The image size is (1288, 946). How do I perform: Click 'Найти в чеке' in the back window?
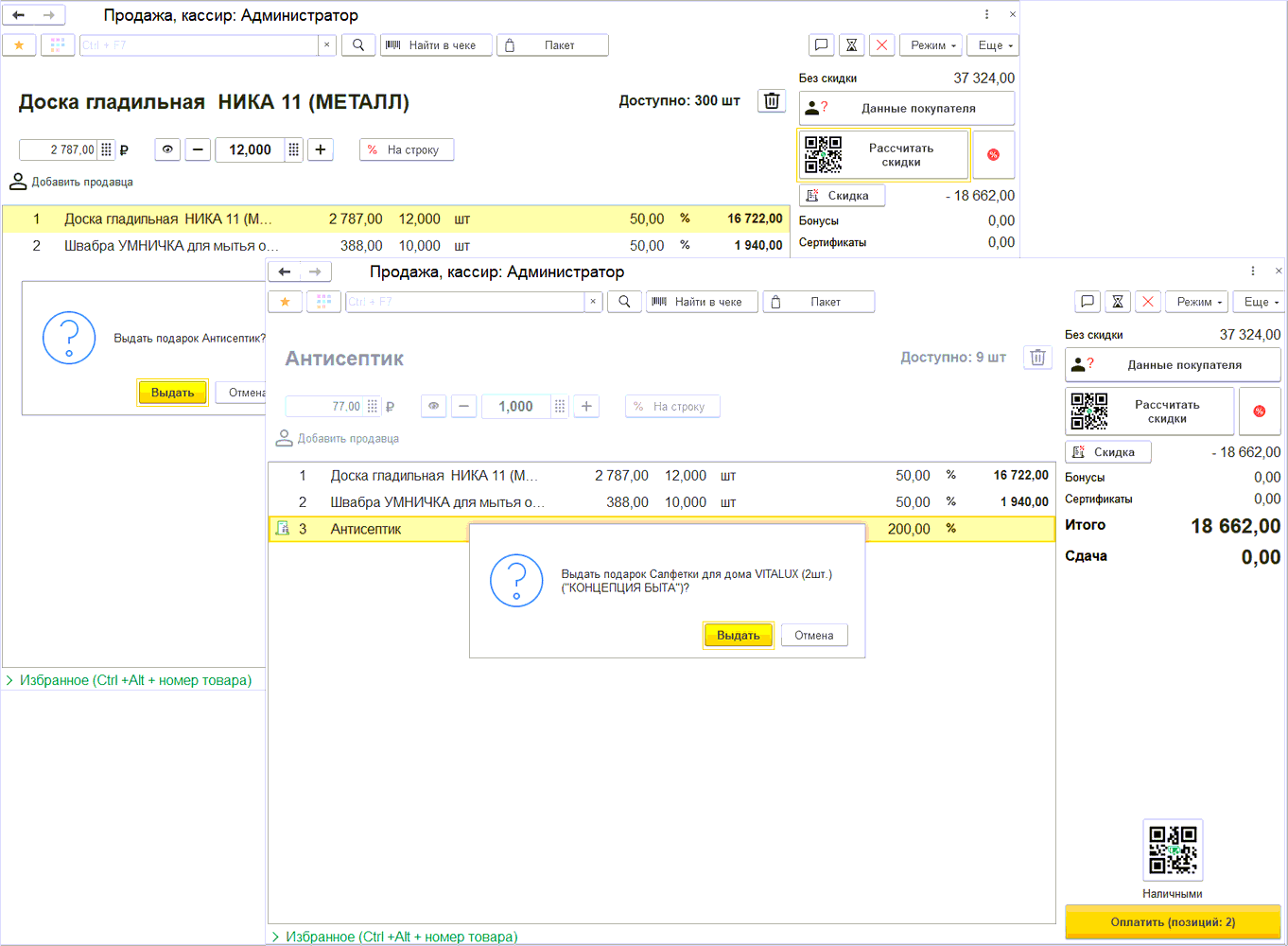pos(436,45)
